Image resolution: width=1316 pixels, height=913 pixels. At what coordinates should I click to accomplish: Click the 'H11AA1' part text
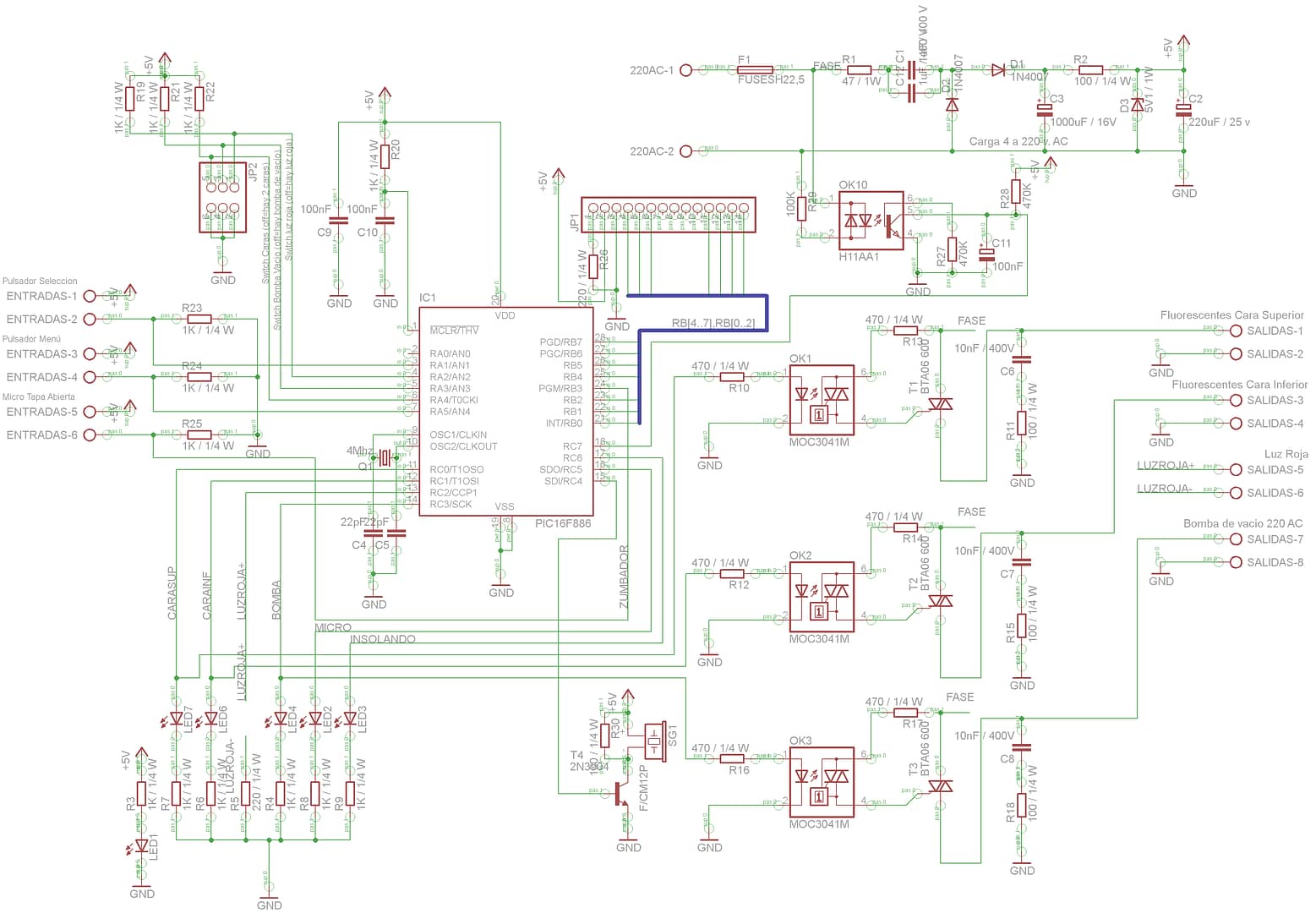coord(859,256)
